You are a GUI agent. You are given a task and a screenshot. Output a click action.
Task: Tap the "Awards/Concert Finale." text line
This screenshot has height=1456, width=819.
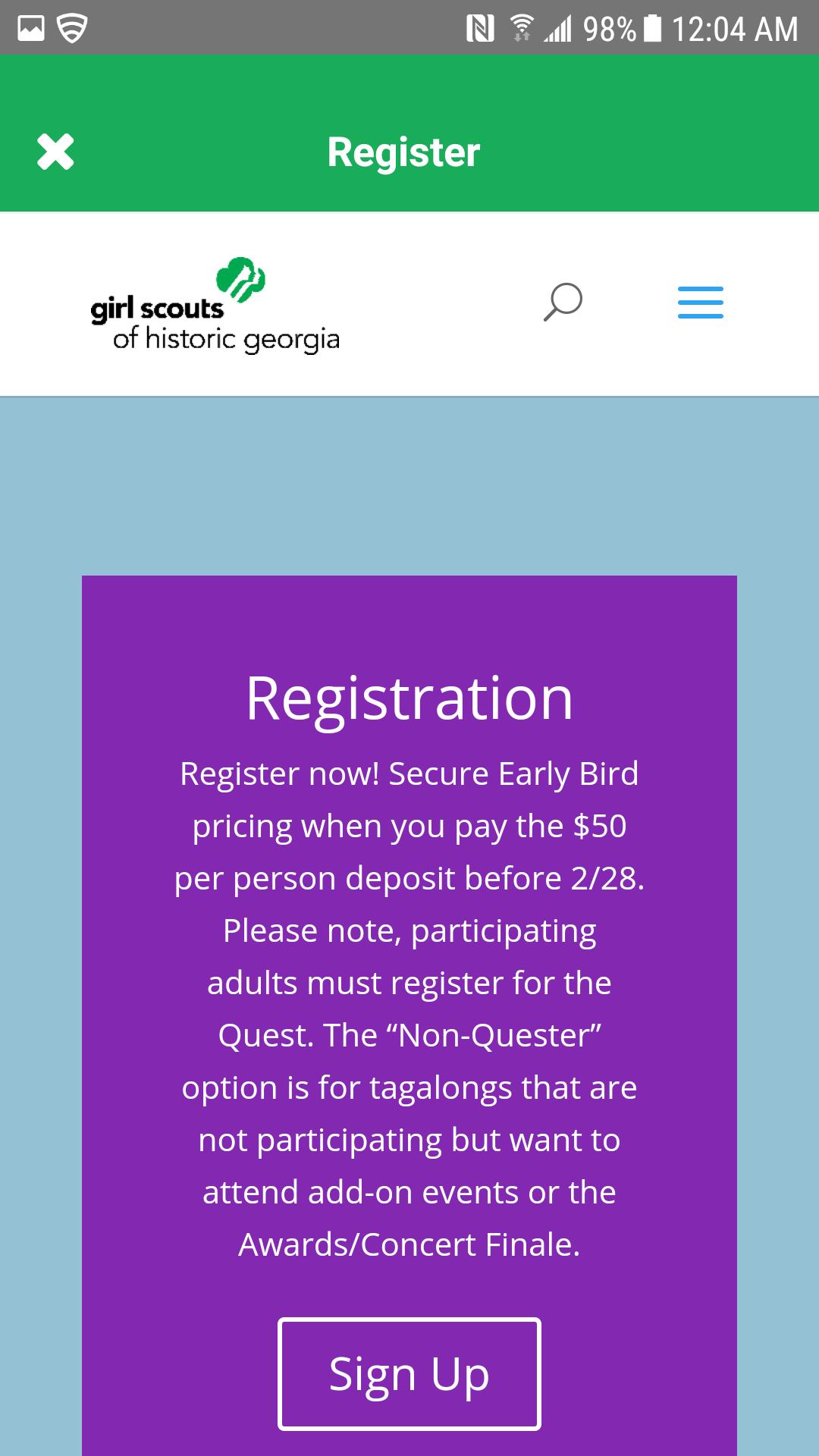click(409, 1244)
